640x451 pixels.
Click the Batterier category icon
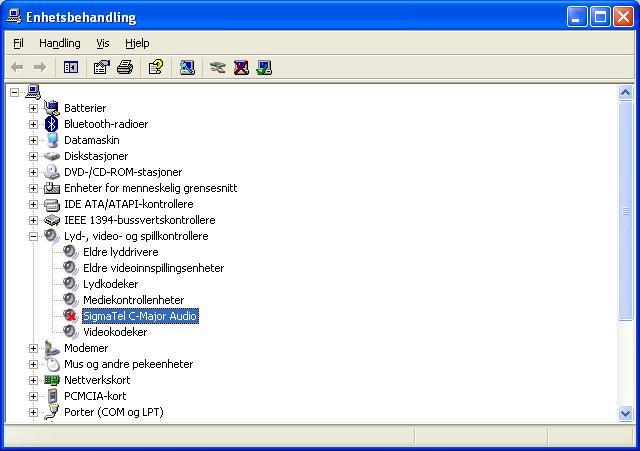(x=51, y=108)
